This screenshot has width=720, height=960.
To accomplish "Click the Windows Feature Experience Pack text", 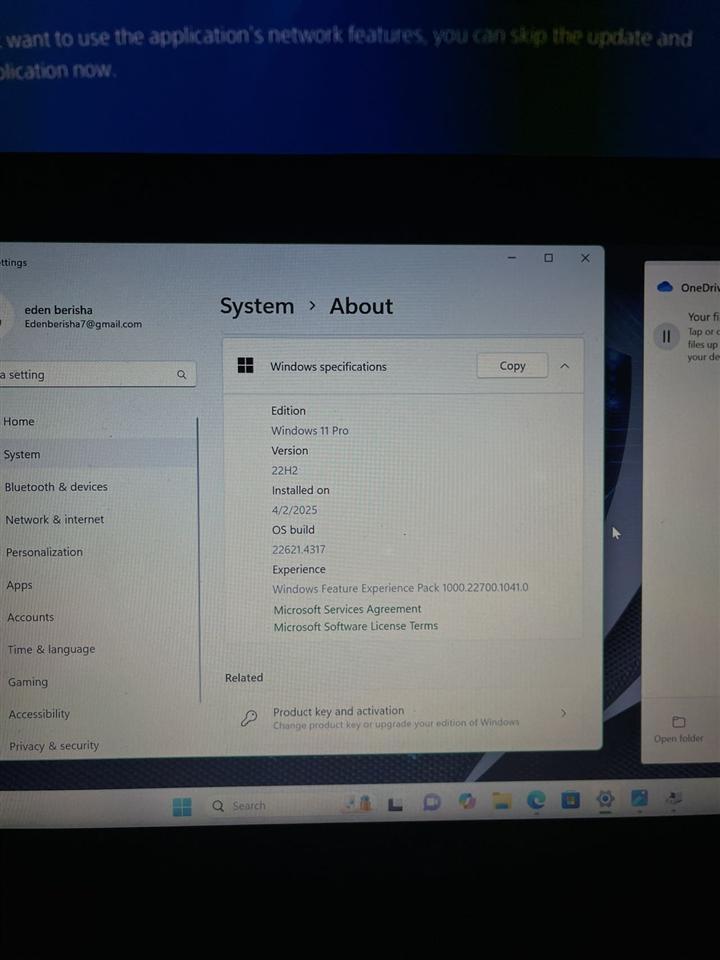I will (x=400, y=588).
